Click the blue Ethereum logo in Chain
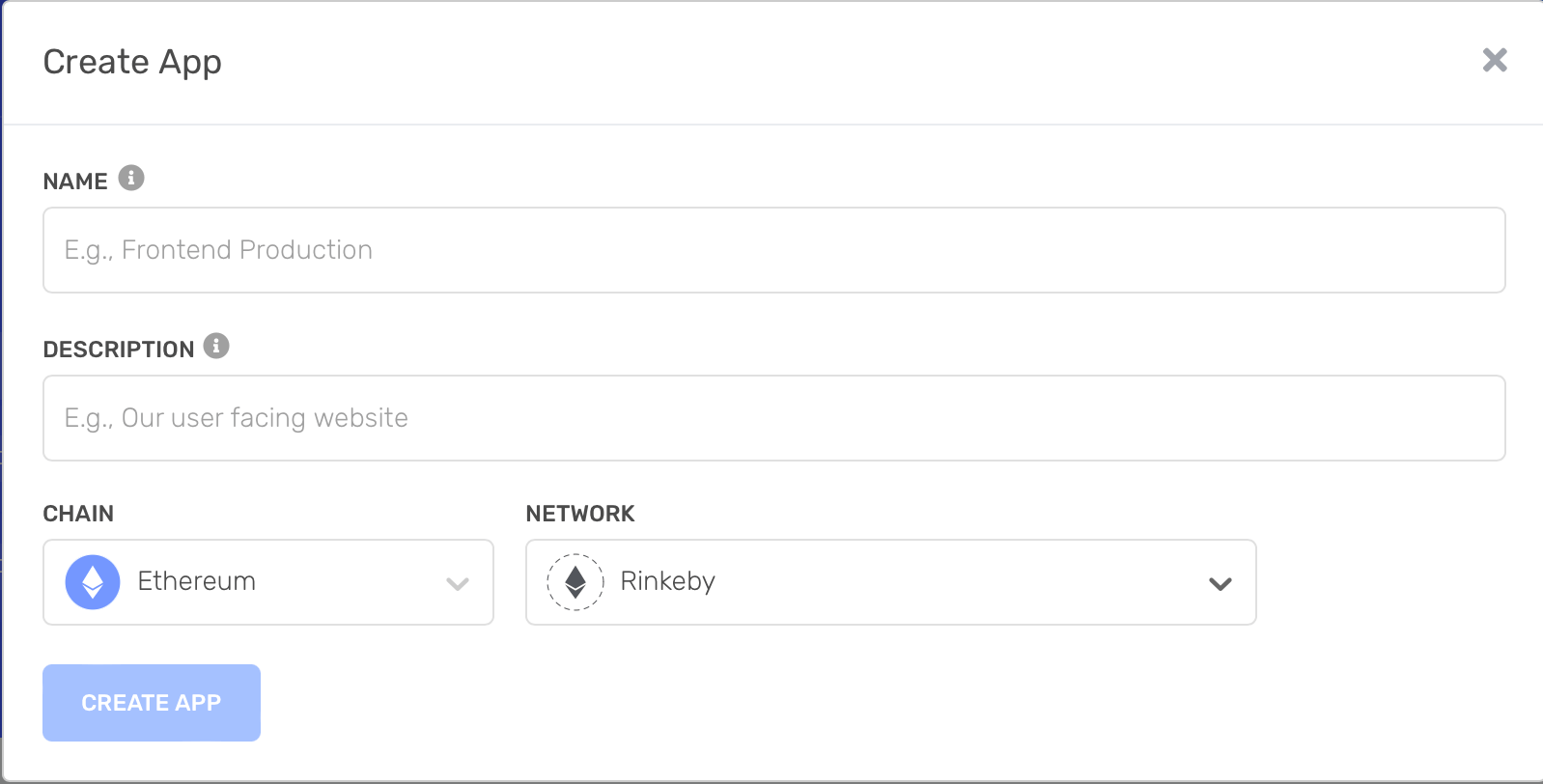The width and height of the screenshot is (1543, 784). [93, 582]
